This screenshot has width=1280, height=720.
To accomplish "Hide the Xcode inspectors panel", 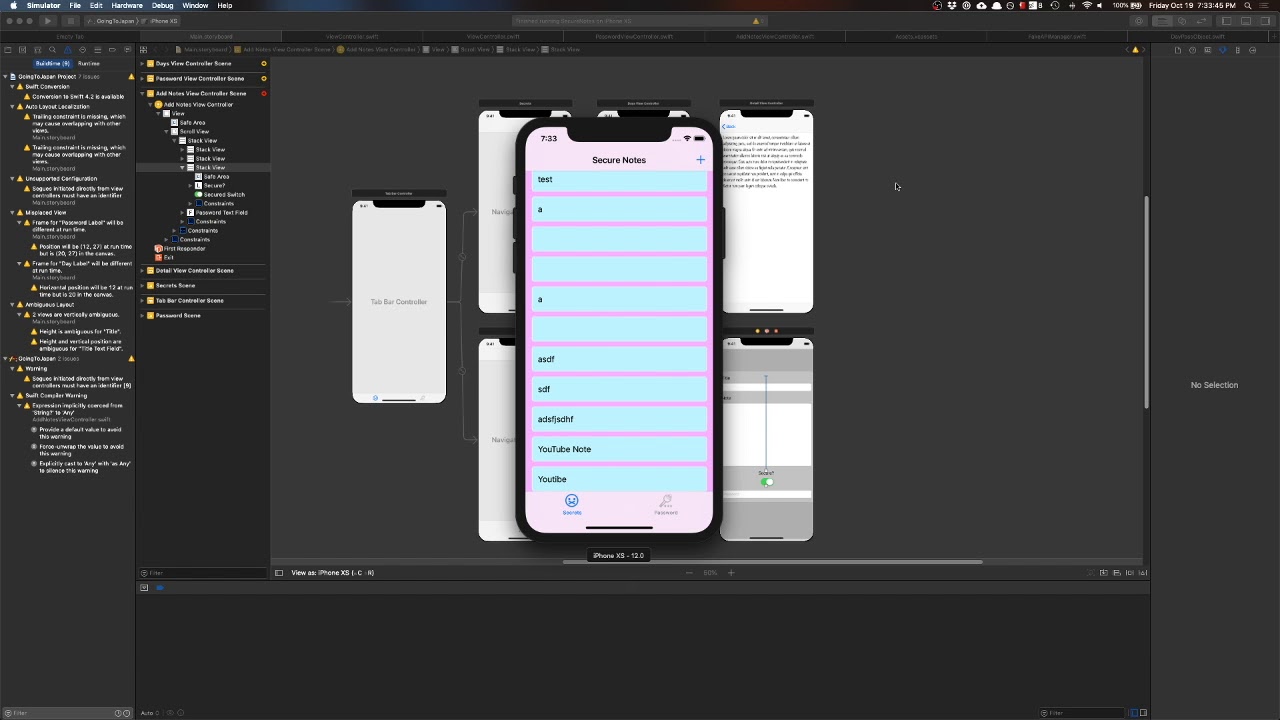I will coord(1266,21).
